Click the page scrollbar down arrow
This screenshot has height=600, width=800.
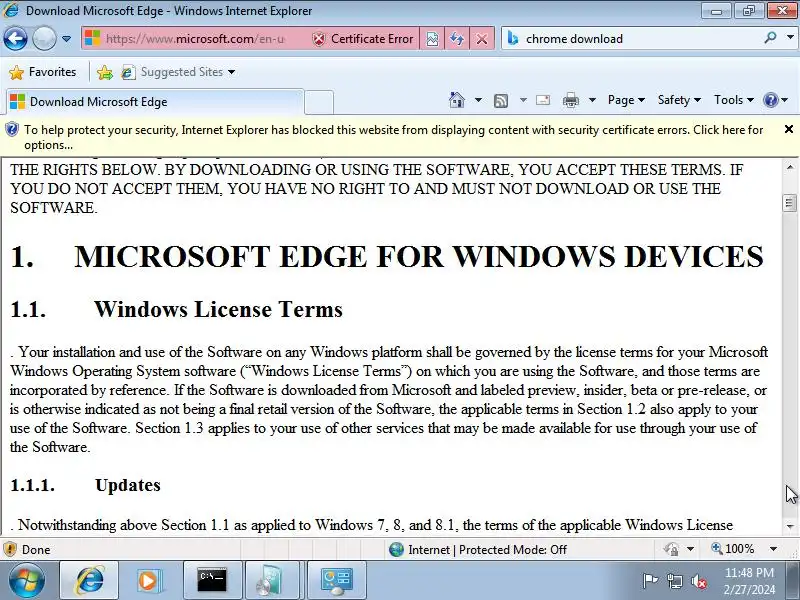click(x=789, y=526)
